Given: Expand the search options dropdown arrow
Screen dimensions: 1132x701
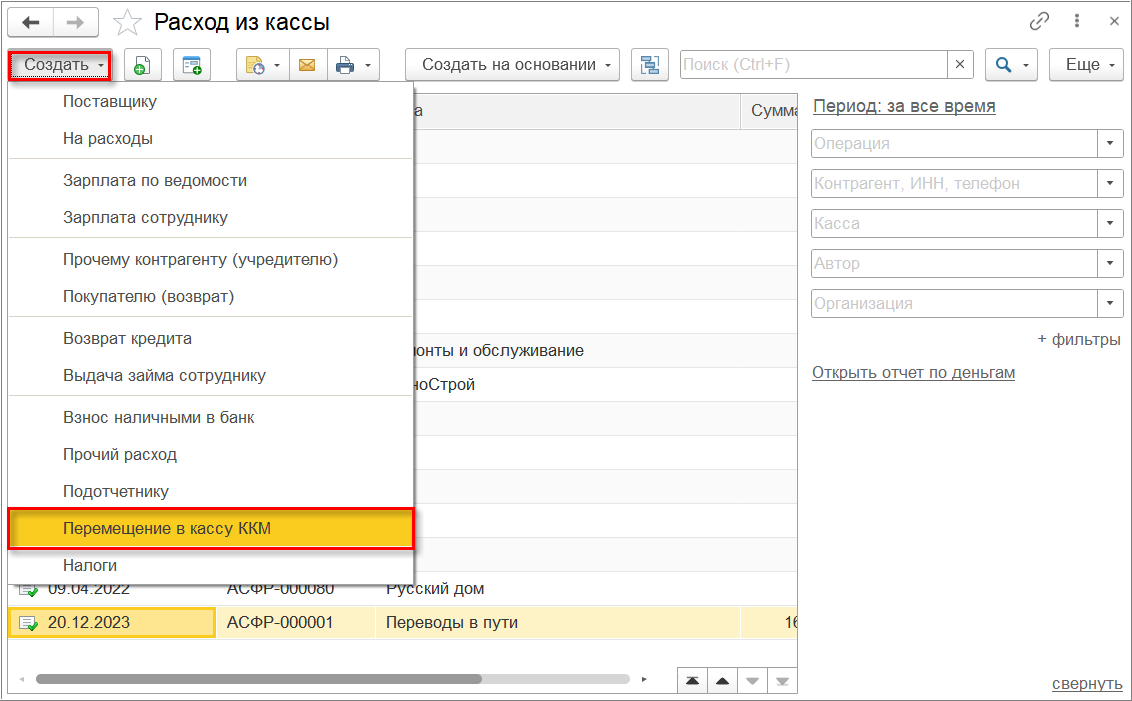Looking at the screenshot, I should coord(1026,66).
